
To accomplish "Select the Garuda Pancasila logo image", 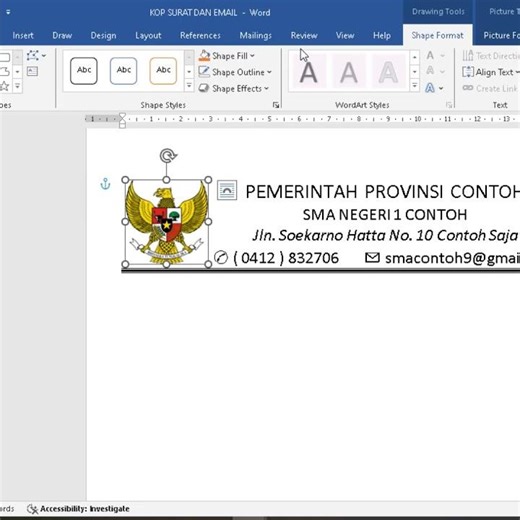I will click(167, 222).
